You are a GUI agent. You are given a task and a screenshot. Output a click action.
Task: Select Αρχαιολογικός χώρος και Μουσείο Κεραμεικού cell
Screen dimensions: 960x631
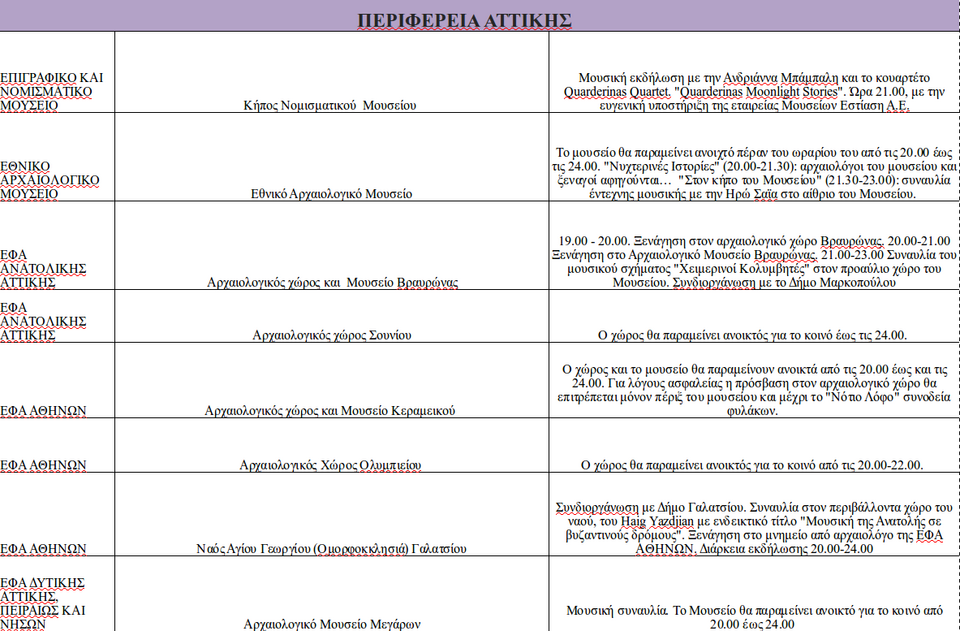[331, 410]
